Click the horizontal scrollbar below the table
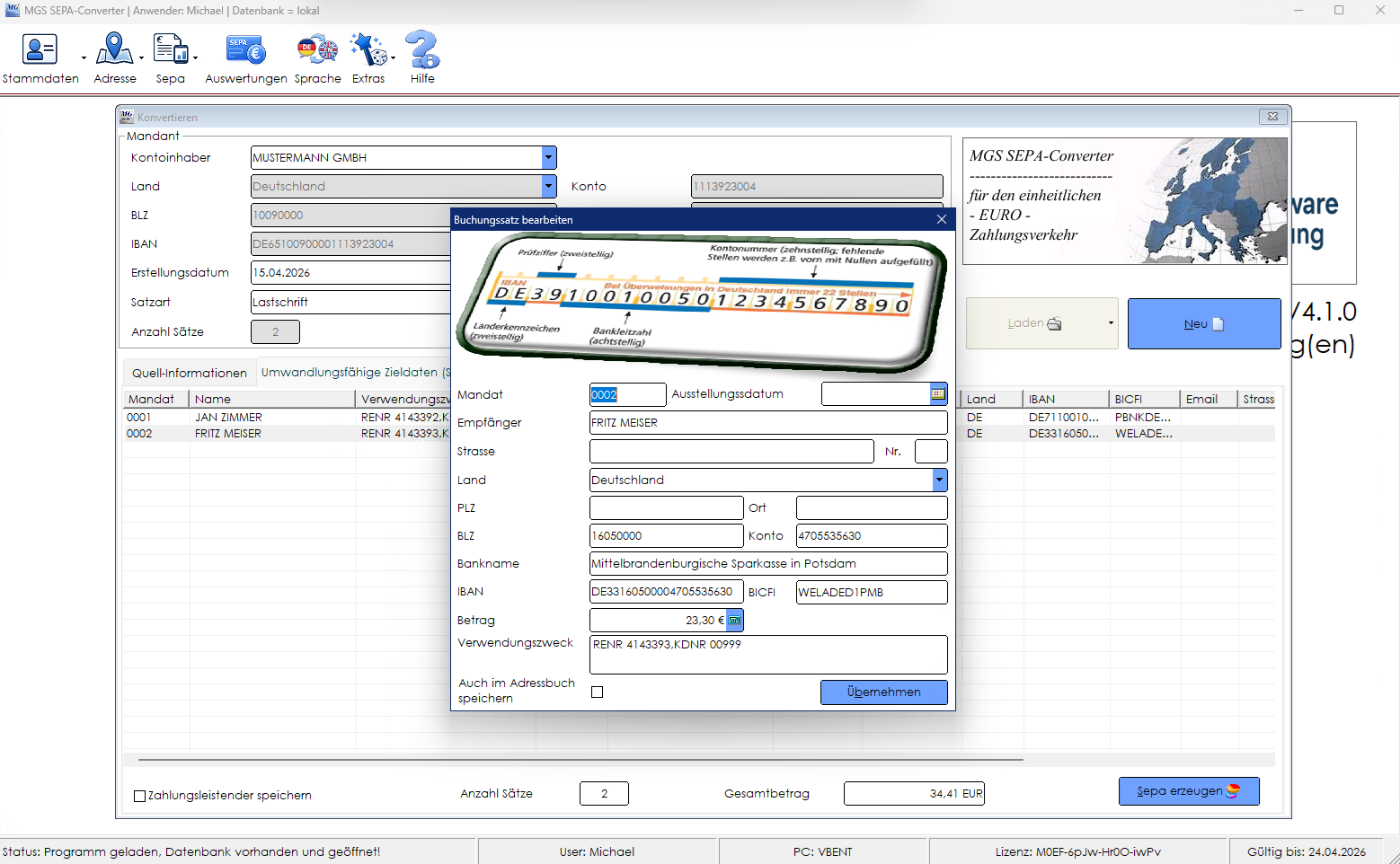This screenshot has width=1400, height=864. pos(580,760)
